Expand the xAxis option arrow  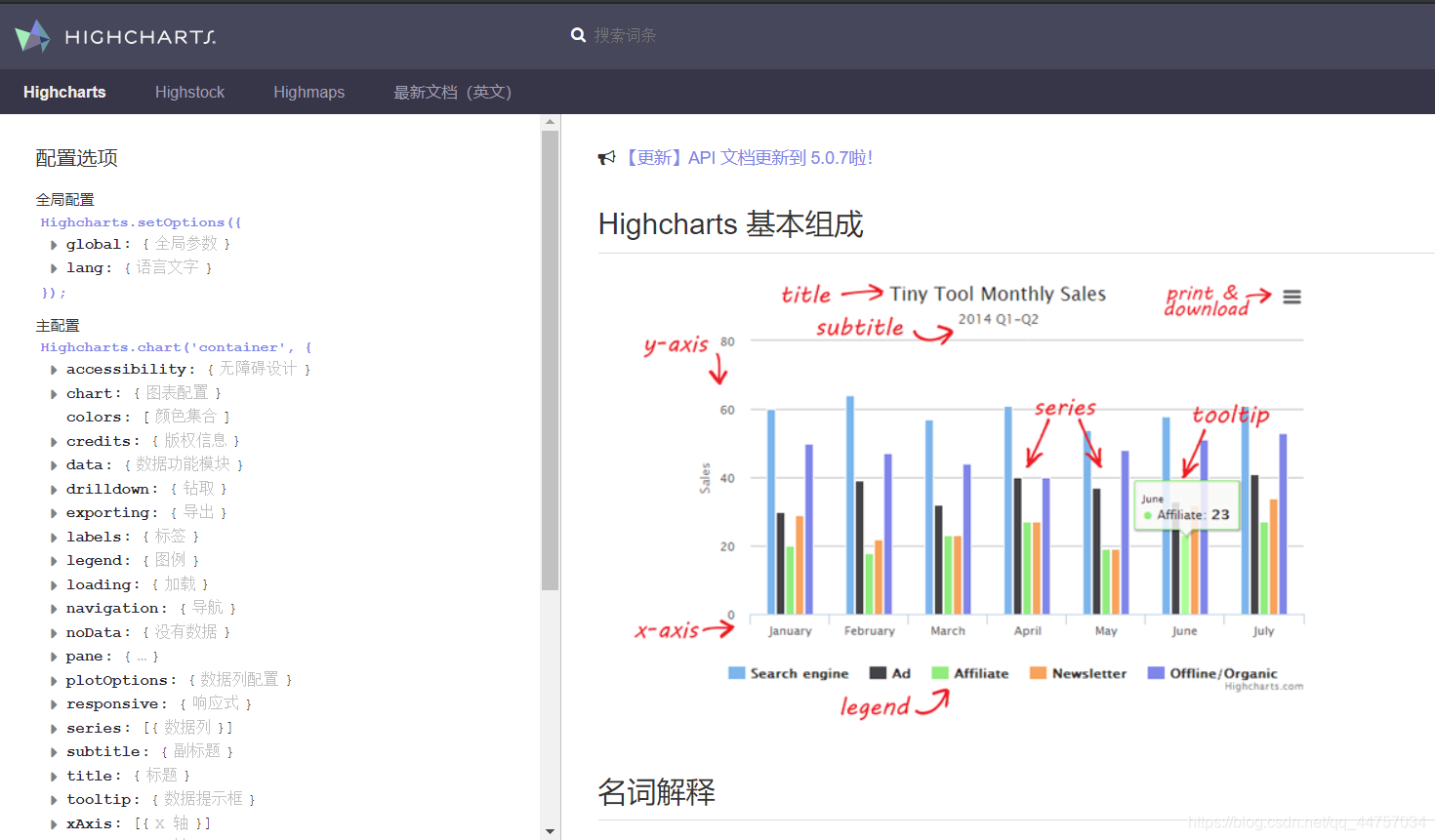pos(54,824)
